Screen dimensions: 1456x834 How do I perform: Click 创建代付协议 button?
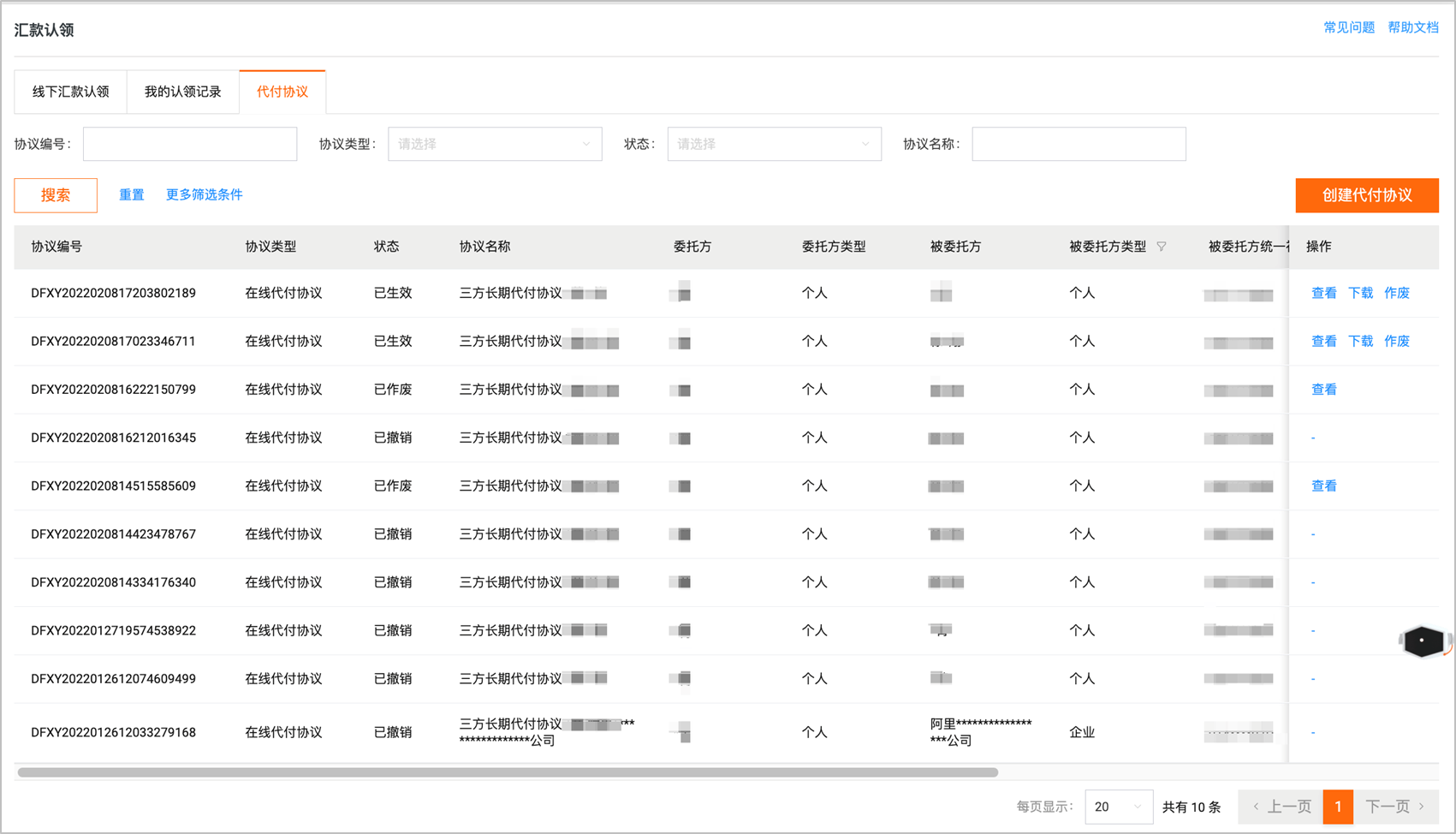(x=1367, y=195)
